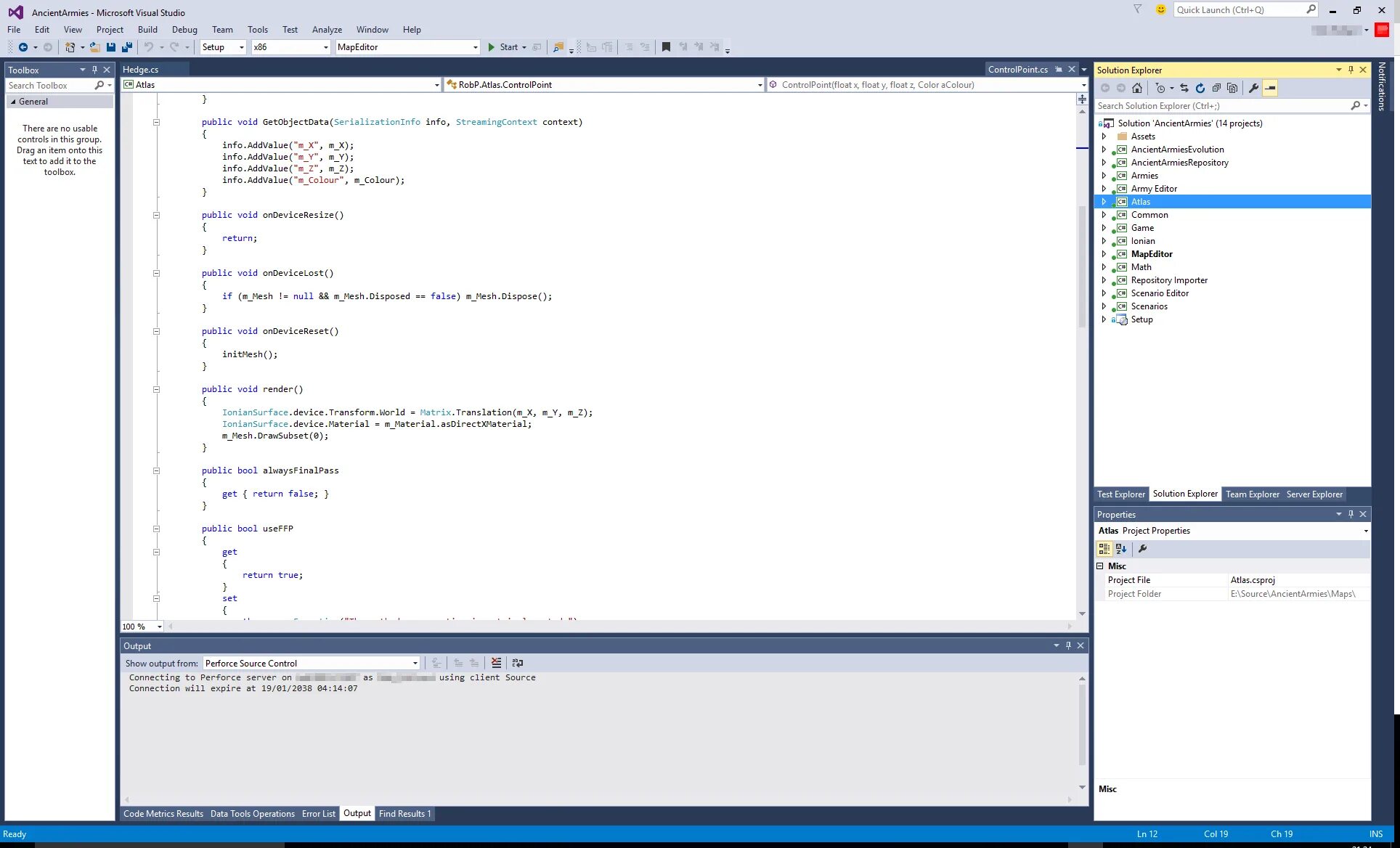Image resolution: width=1400 pixels, height=848 pixels.
Task: Click Solution Explorer Home icon
Action: [1137, 88]
